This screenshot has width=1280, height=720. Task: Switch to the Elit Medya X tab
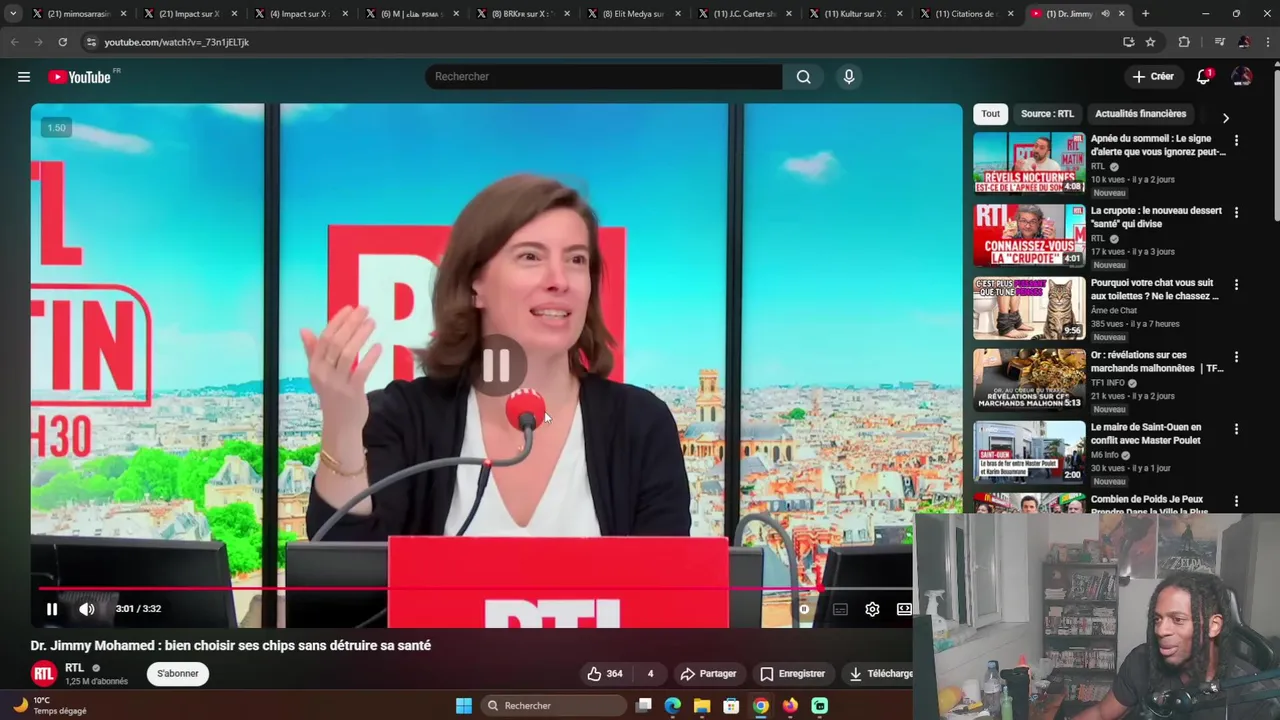(633, 14)
